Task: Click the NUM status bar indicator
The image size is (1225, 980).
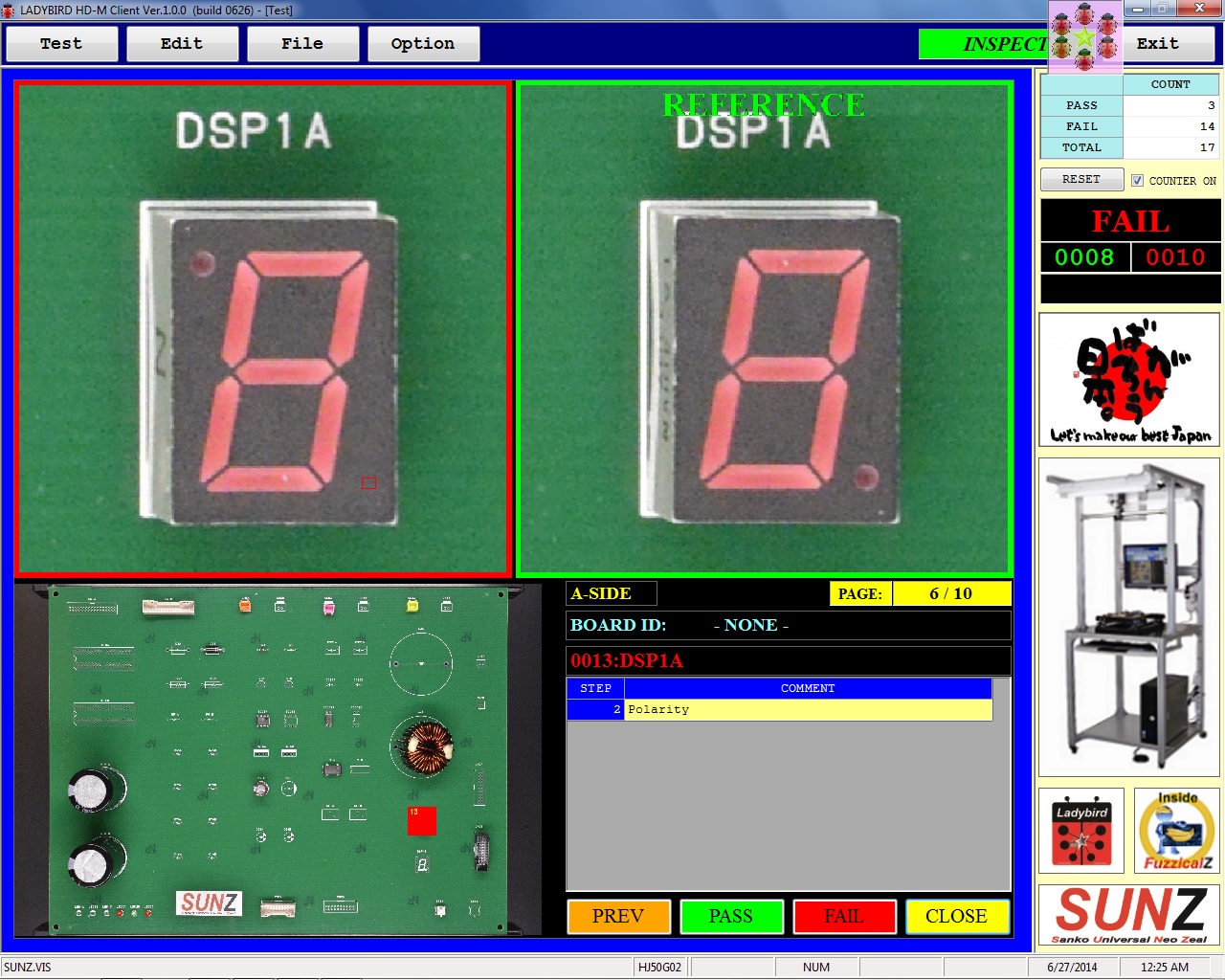Action: coord(816,967)
